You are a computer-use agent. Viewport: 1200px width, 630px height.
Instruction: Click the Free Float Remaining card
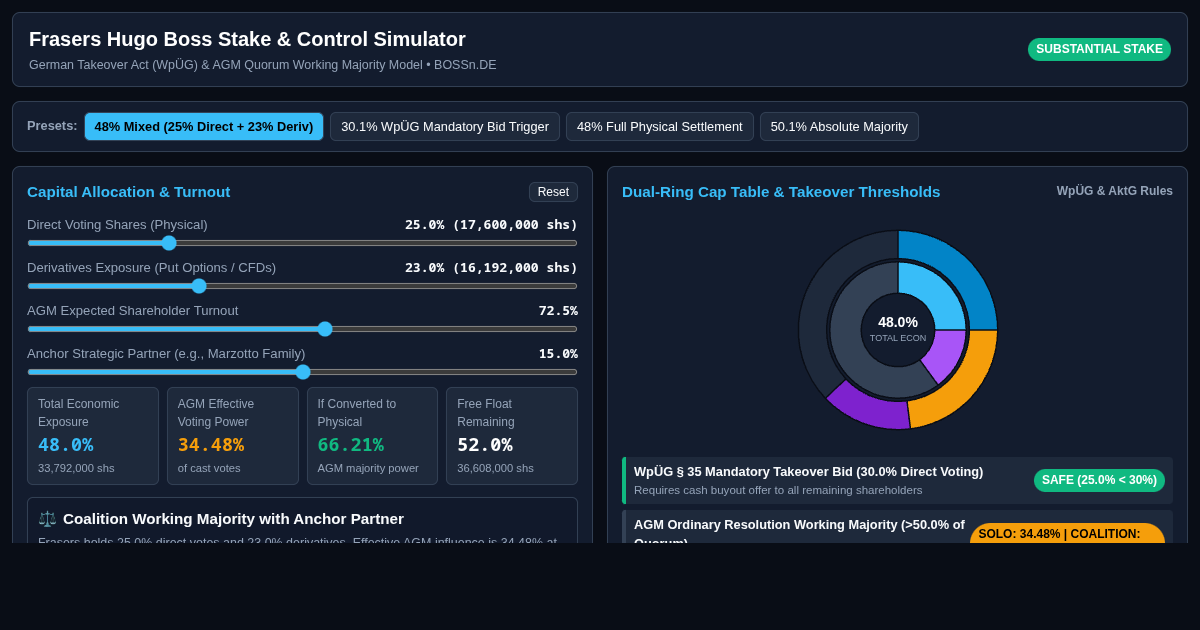(x=512, y=436)
